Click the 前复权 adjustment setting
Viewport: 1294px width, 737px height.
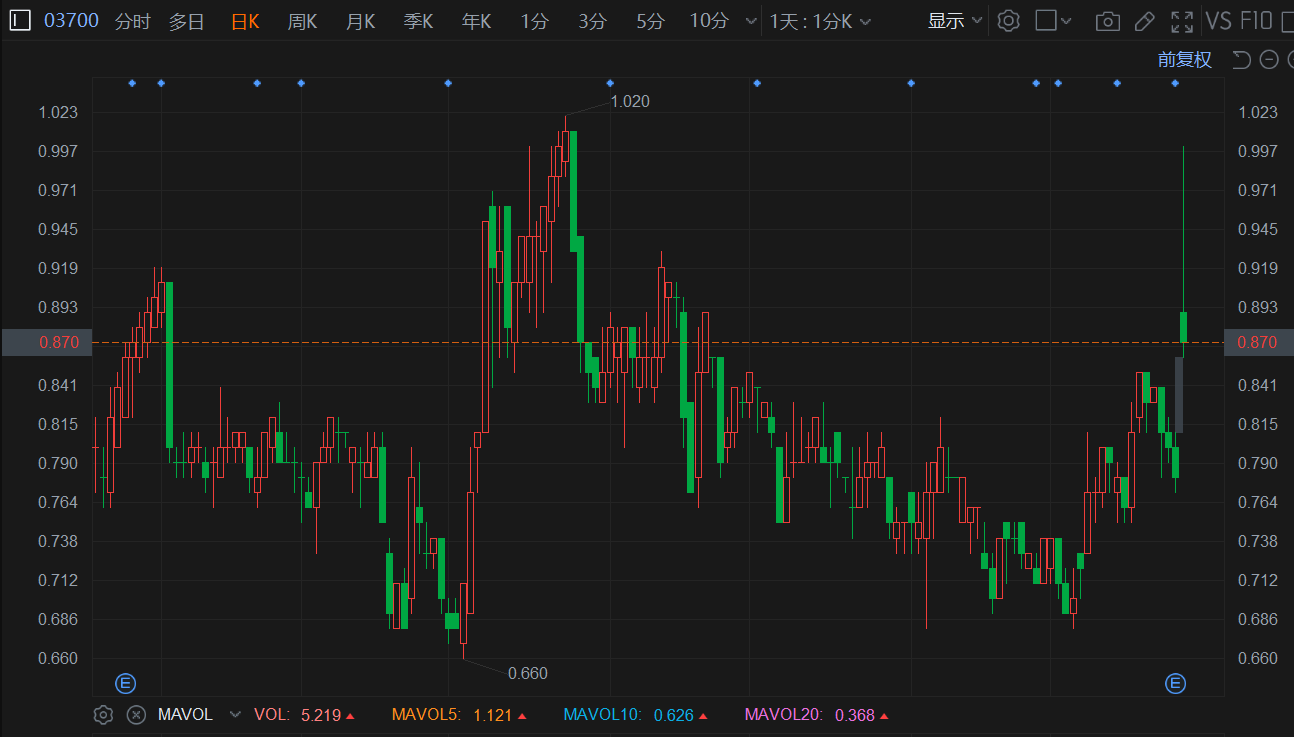[1185, 60]
